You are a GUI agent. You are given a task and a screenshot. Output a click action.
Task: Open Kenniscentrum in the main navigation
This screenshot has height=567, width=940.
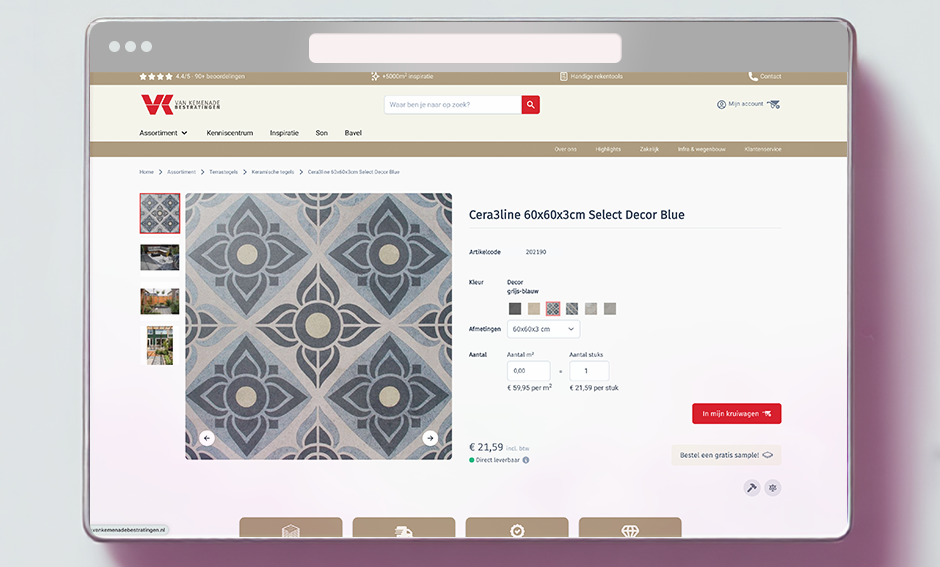pos(229,133)
